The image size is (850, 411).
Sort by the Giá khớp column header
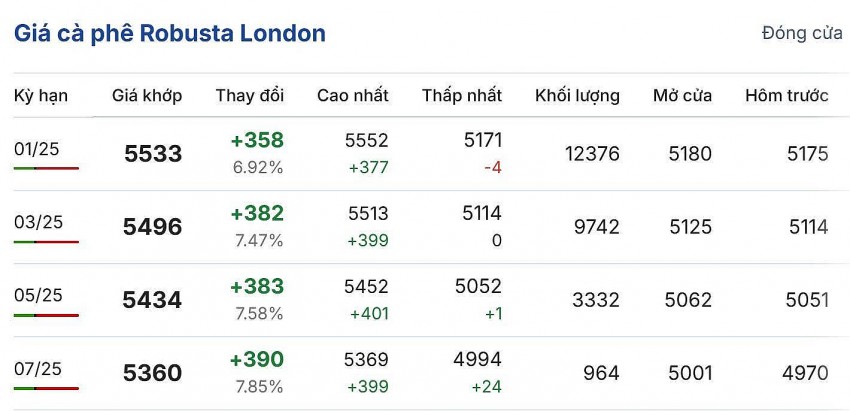(x=147, y=96)
